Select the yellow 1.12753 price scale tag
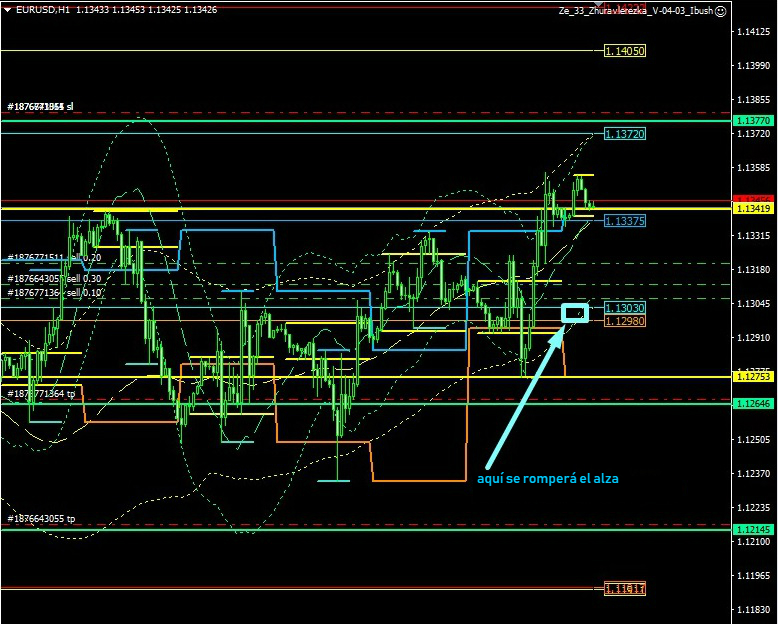The image size is (778, 624). 753,377
